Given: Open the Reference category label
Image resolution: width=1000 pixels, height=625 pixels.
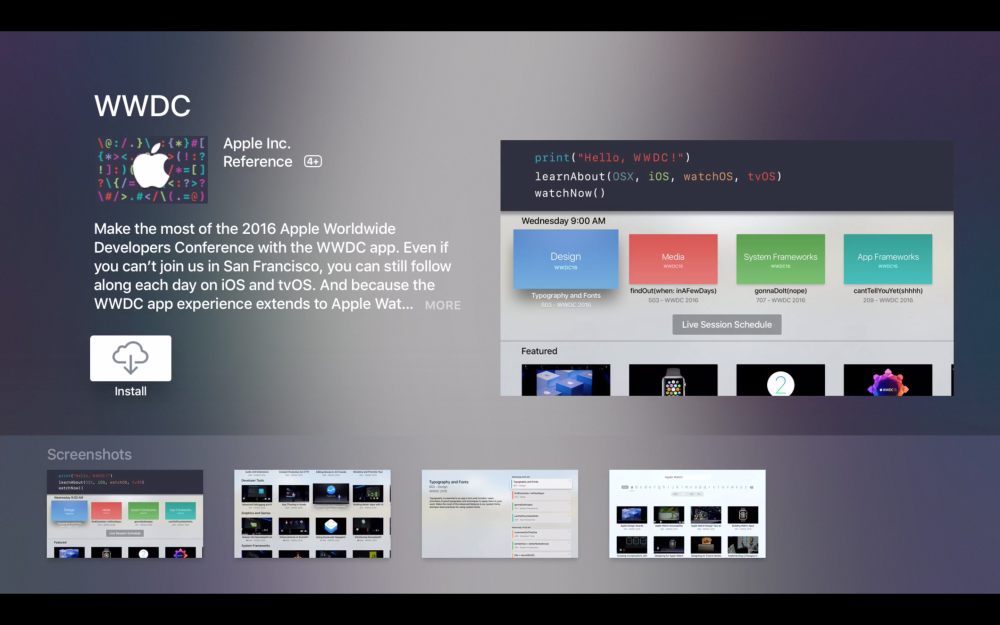Looking at the screenshot, I should 258,162.
